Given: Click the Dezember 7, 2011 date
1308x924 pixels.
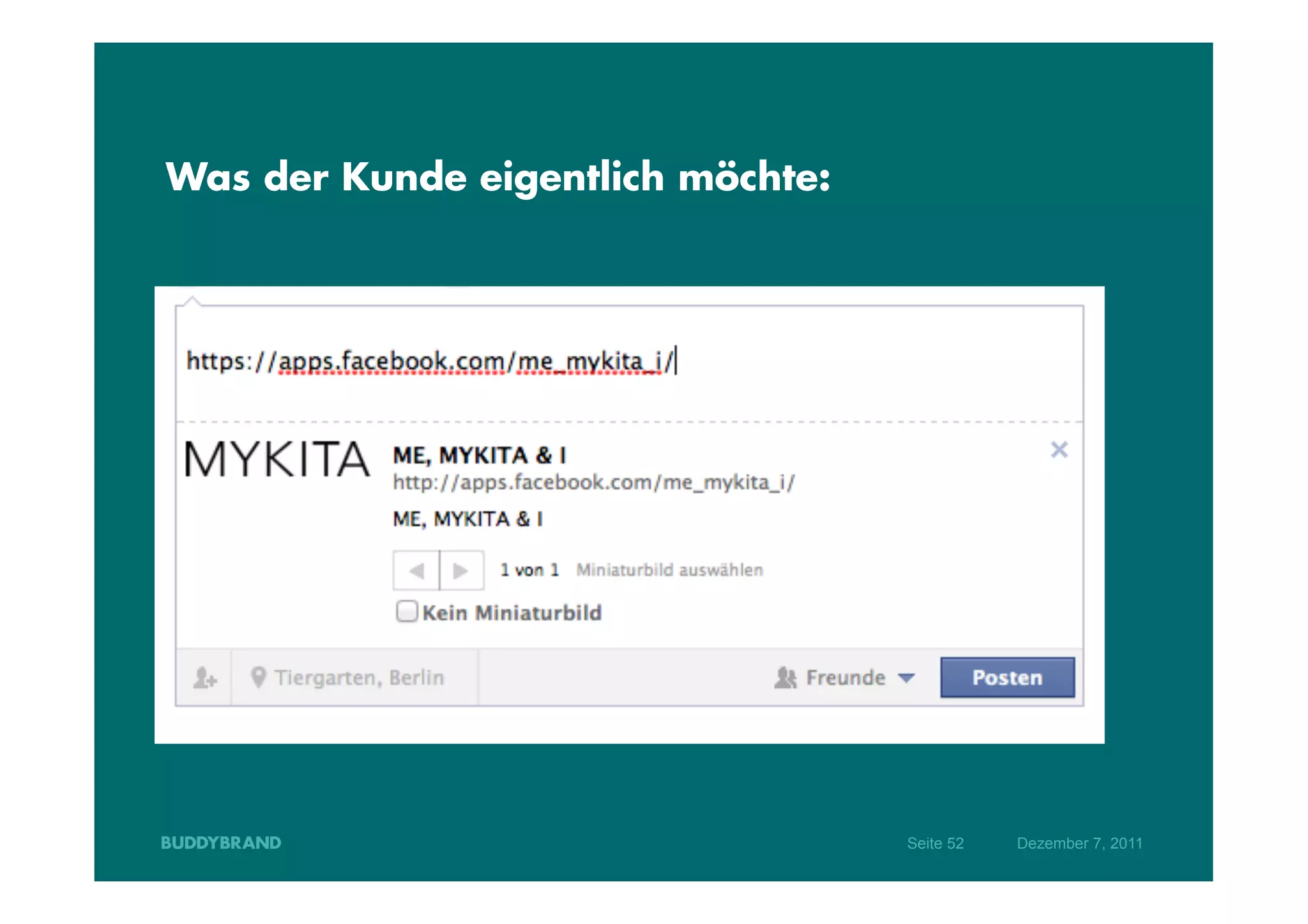Looking at the screenshot, I should (x=1079, y=844).
